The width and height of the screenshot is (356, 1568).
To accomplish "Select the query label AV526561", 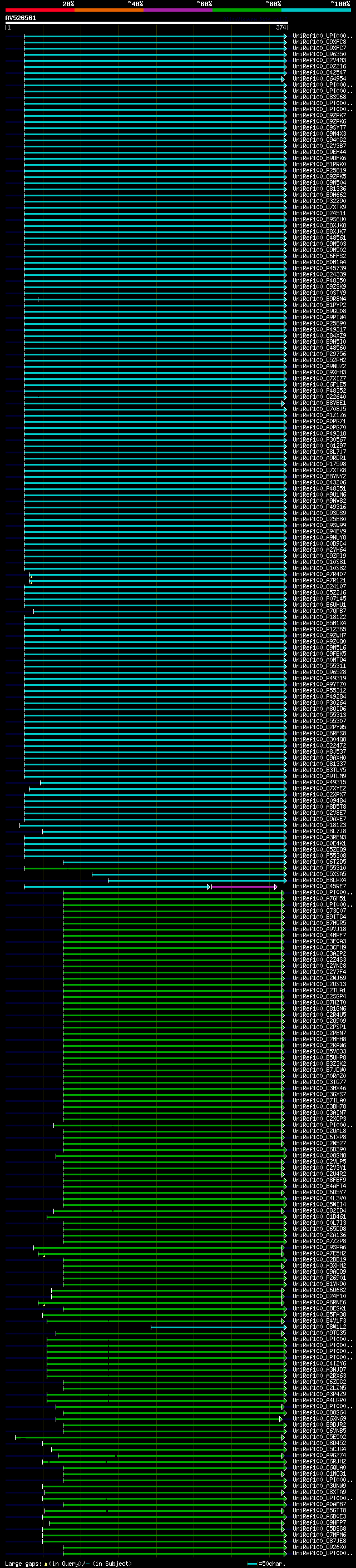I will coord(21,18).
